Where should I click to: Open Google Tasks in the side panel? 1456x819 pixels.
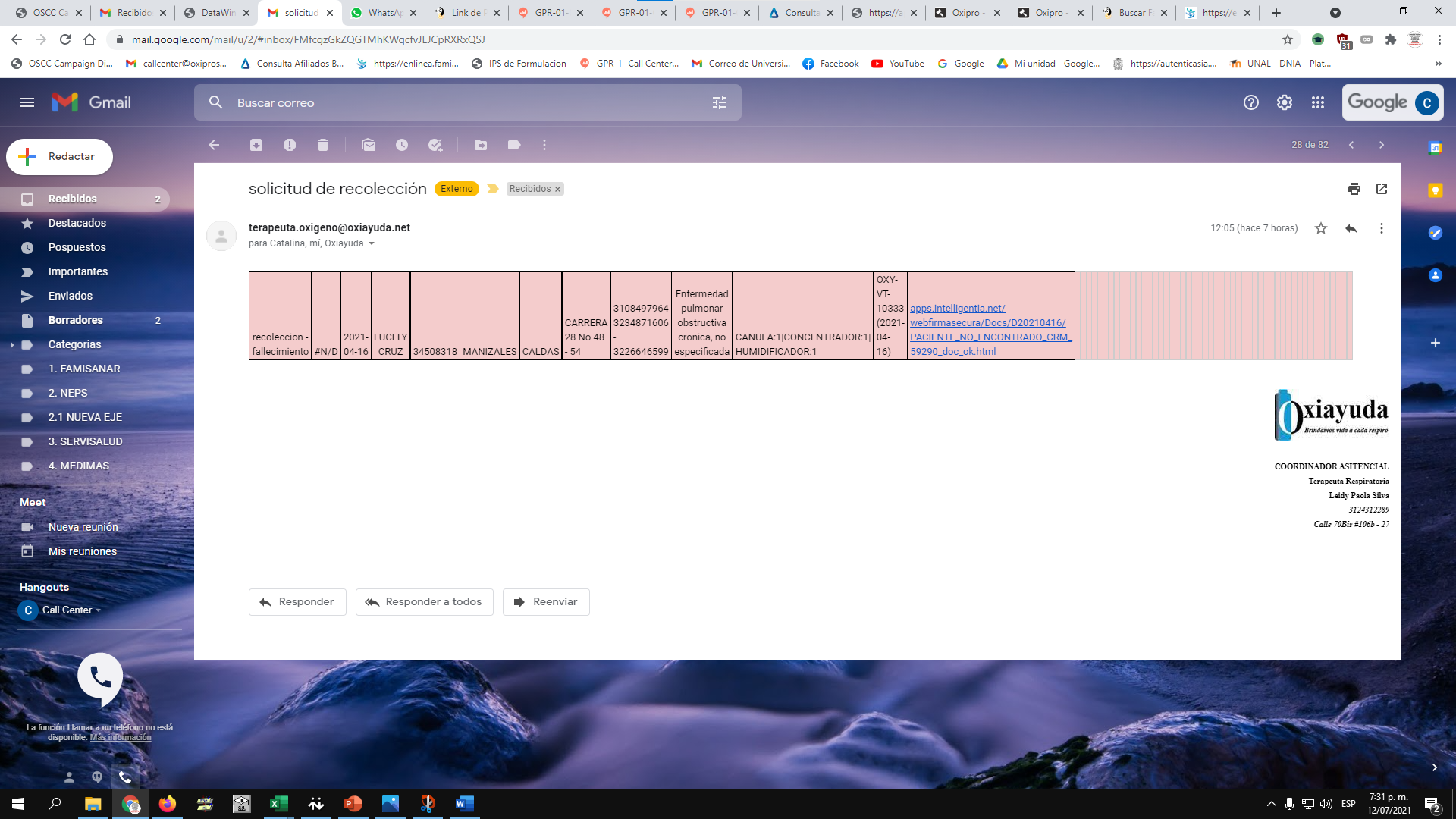[1436, 233]
